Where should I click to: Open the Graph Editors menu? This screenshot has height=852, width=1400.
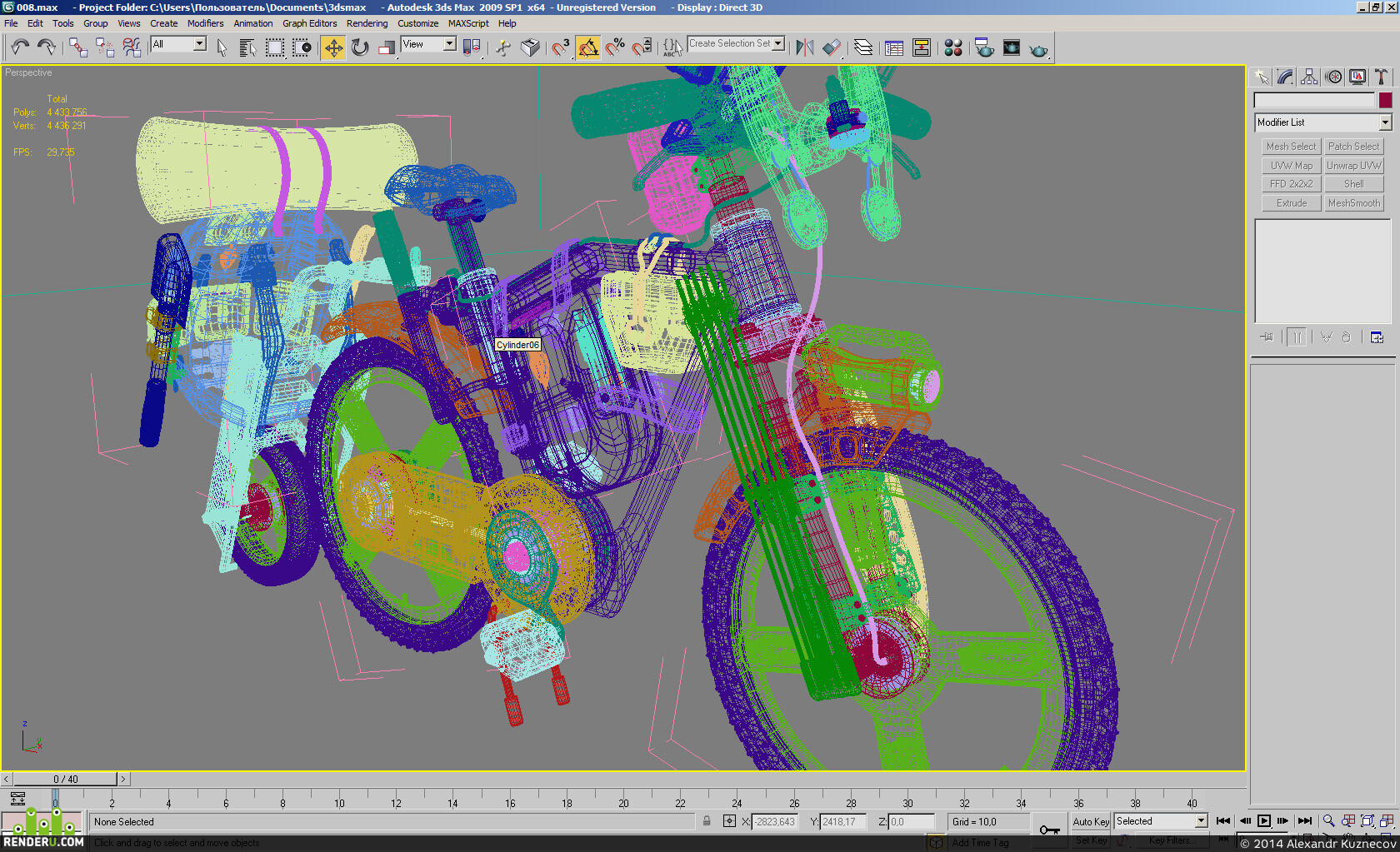pos(309,23)
